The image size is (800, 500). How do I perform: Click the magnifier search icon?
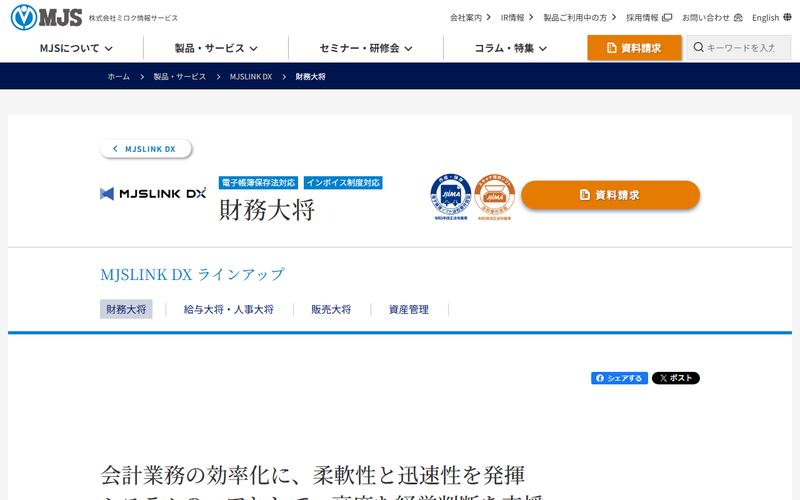(x=698, y=47)
